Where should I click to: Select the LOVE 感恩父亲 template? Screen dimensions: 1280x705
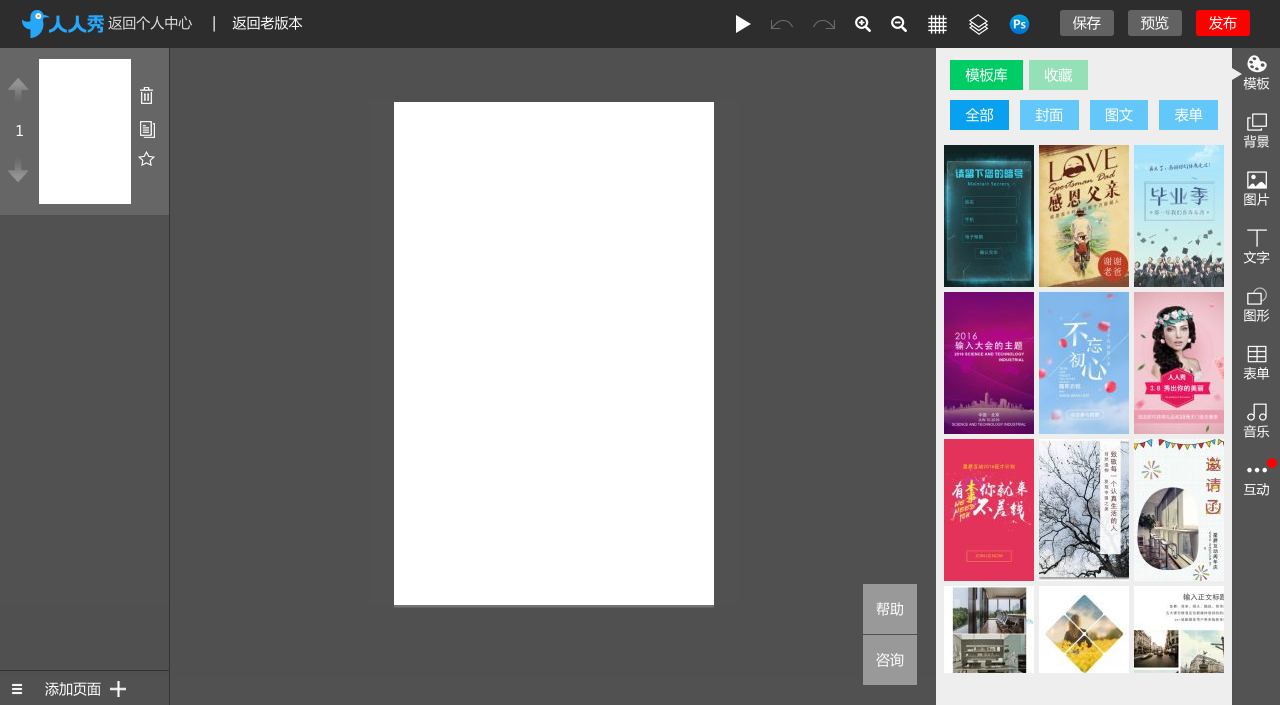click(1084, 216)
